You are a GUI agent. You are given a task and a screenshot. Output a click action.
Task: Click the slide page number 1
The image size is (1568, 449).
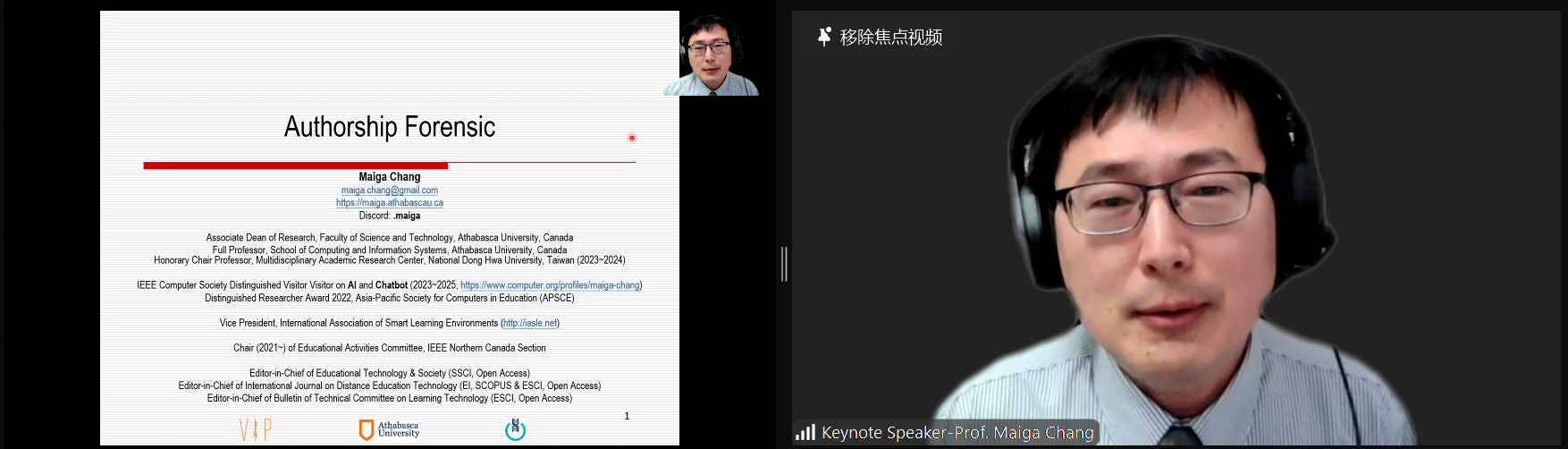pyautogui.click(x=627, y=416)
